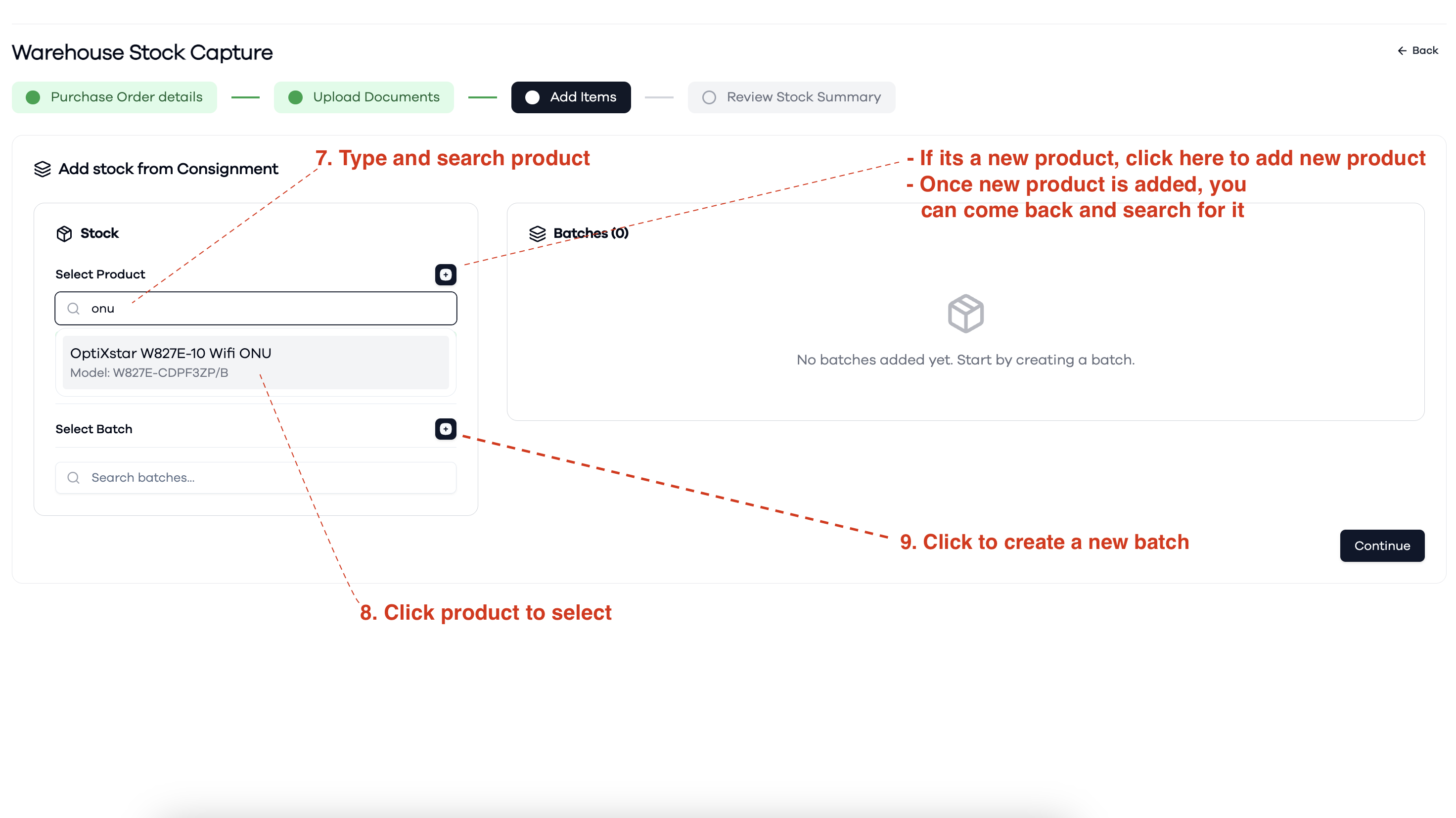Choose OptiXstar W827E-10 Wifi ONU from results
1456x818 pixels.
[x=256, y=363]
